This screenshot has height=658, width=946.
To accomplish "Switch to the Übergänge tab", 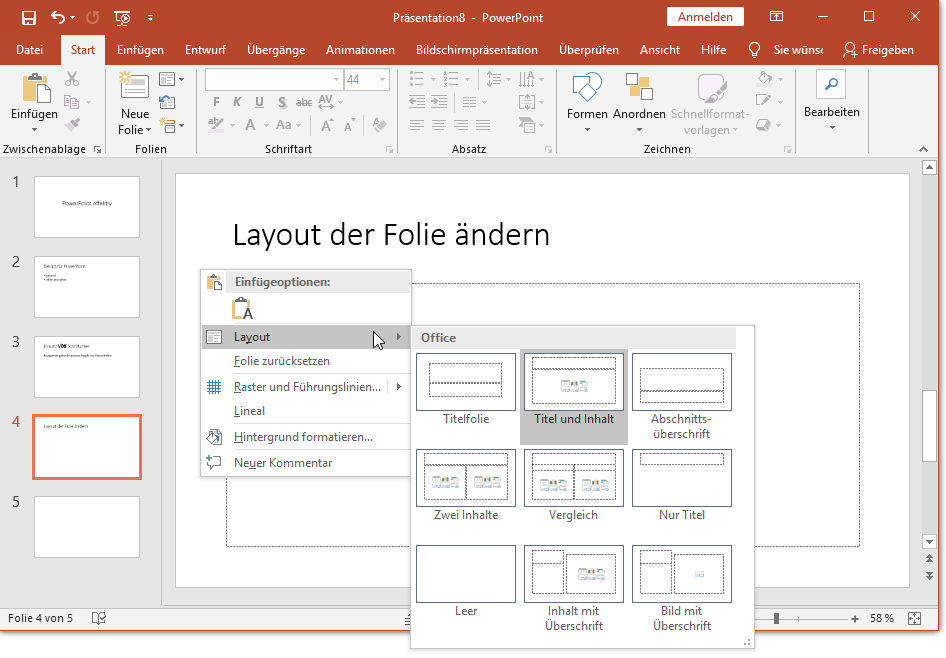I will point(276,50).
